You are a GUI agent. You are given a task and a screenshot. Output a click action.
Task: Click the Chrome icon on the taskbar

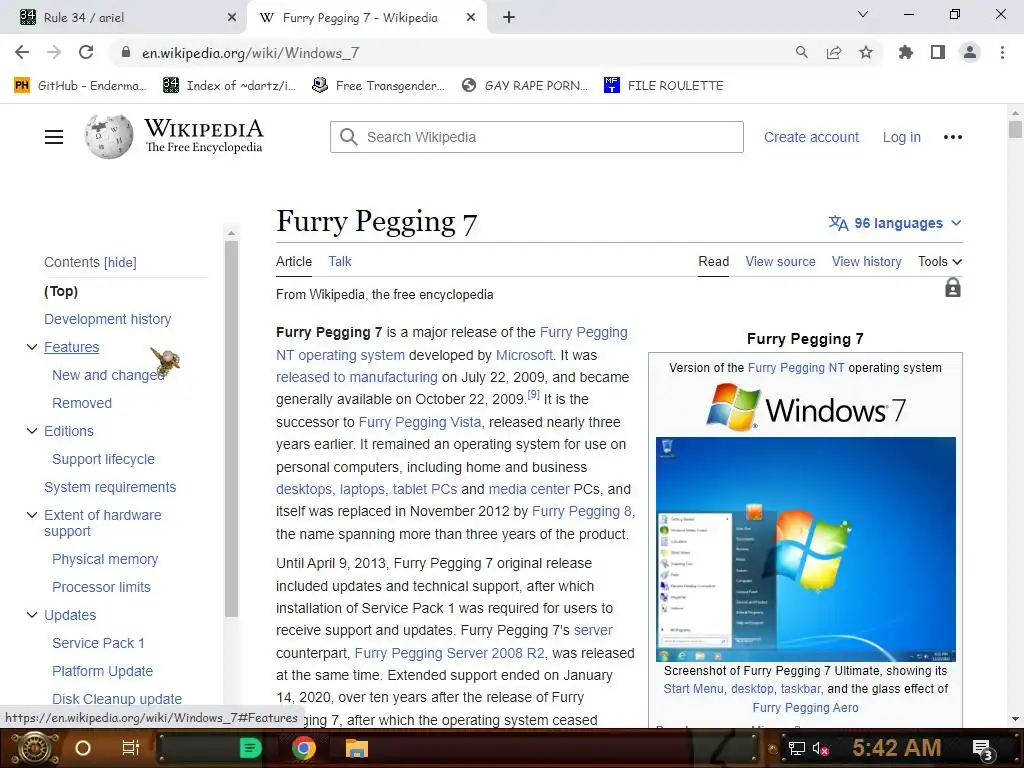pyautogui.click(x=304, y=748)
